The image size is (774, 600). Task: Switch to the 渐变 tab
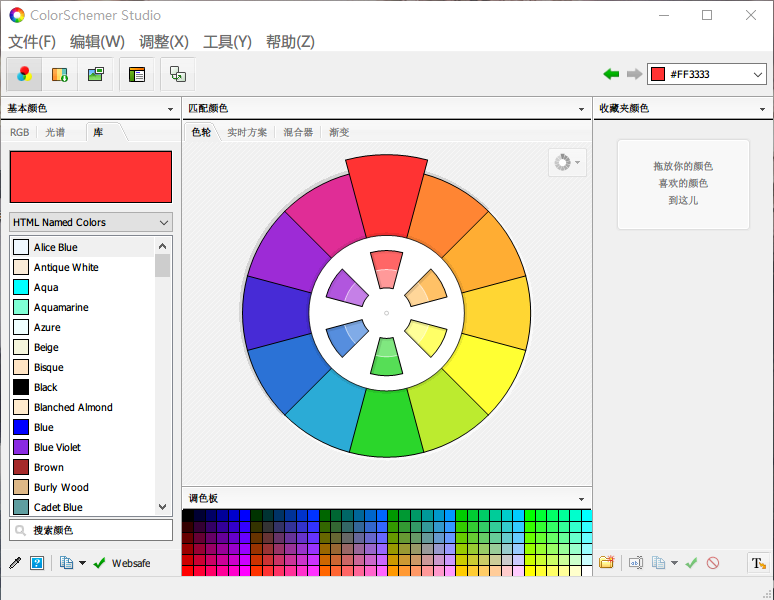coord(339,132)
